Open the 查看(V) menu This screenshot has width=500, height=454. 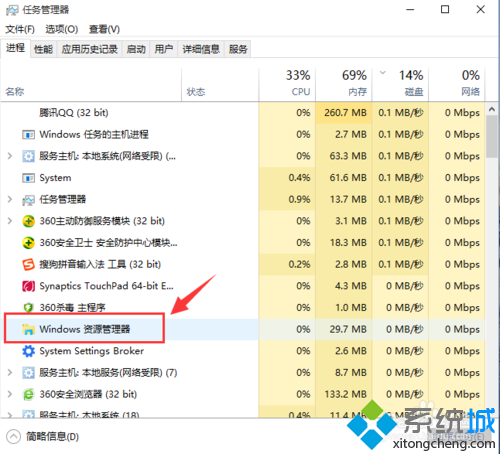tap(104, 29)
